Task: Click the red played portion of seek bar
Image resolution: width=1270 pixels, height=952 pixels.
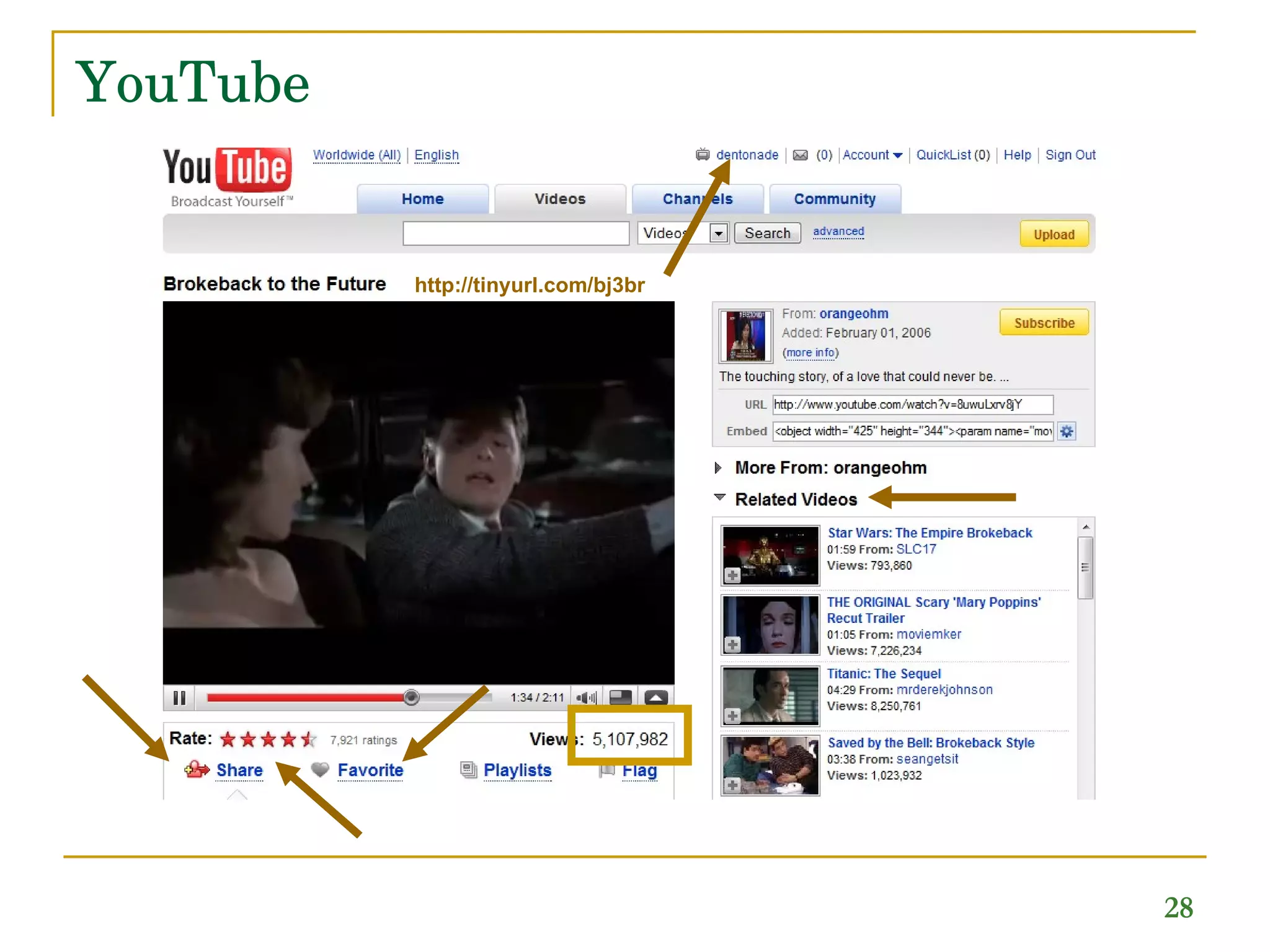Action: [306, 698]
